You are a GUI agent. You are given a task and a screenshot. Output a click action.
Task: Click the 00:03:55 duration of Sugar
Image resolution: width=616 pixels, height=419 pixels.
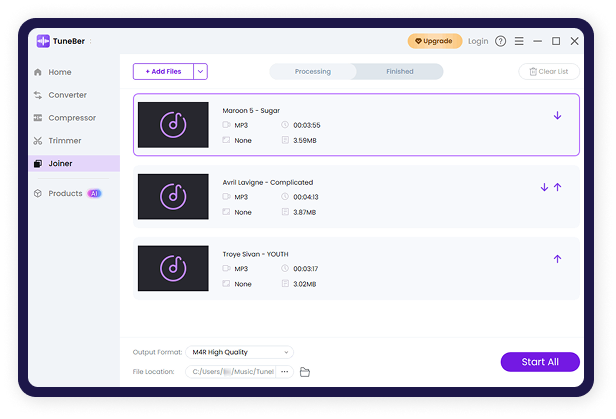tap(306, 125)
